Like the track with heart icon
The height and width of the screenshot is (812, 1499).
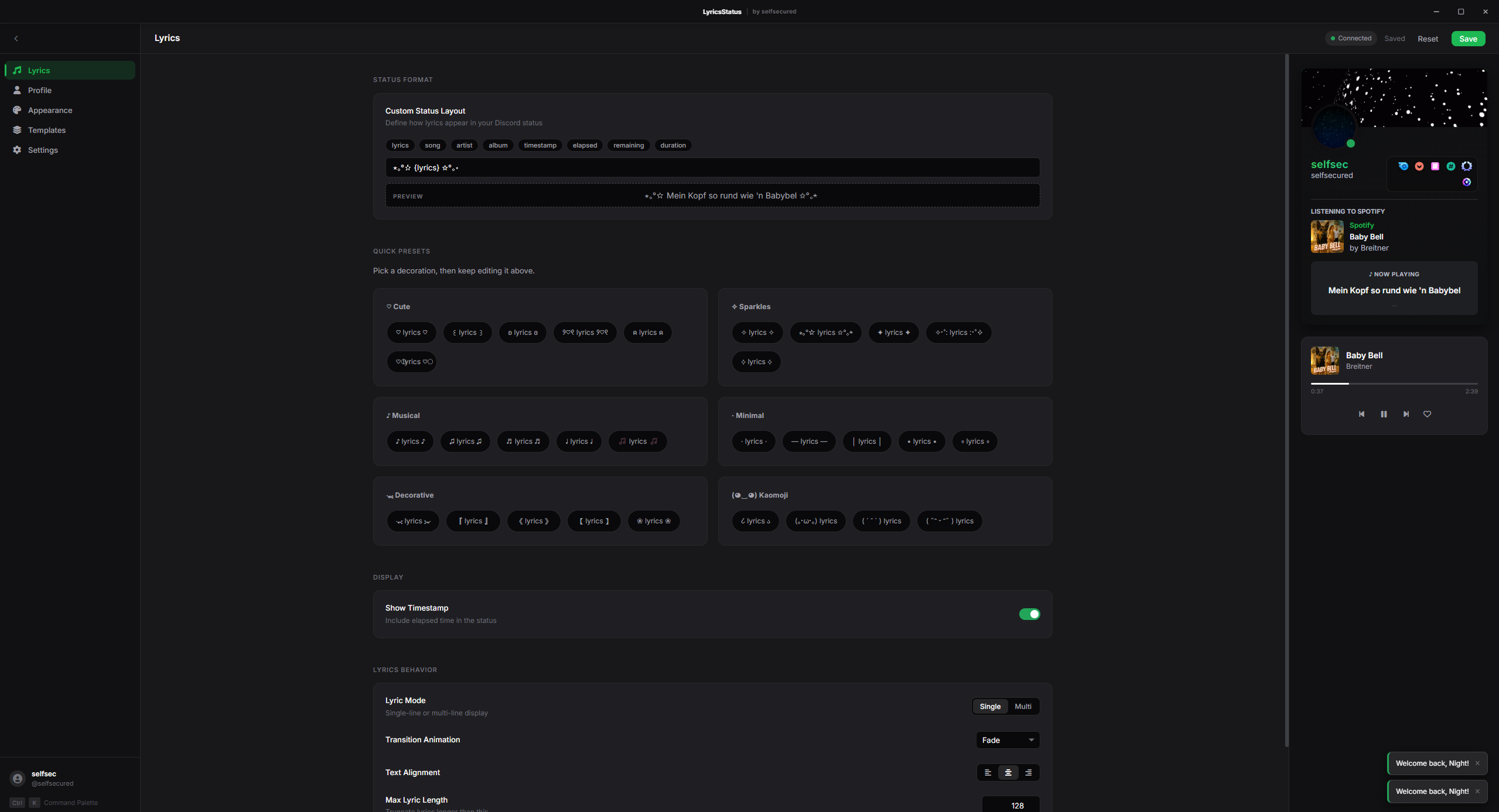pyautogui.click(x=1428, y=414)
